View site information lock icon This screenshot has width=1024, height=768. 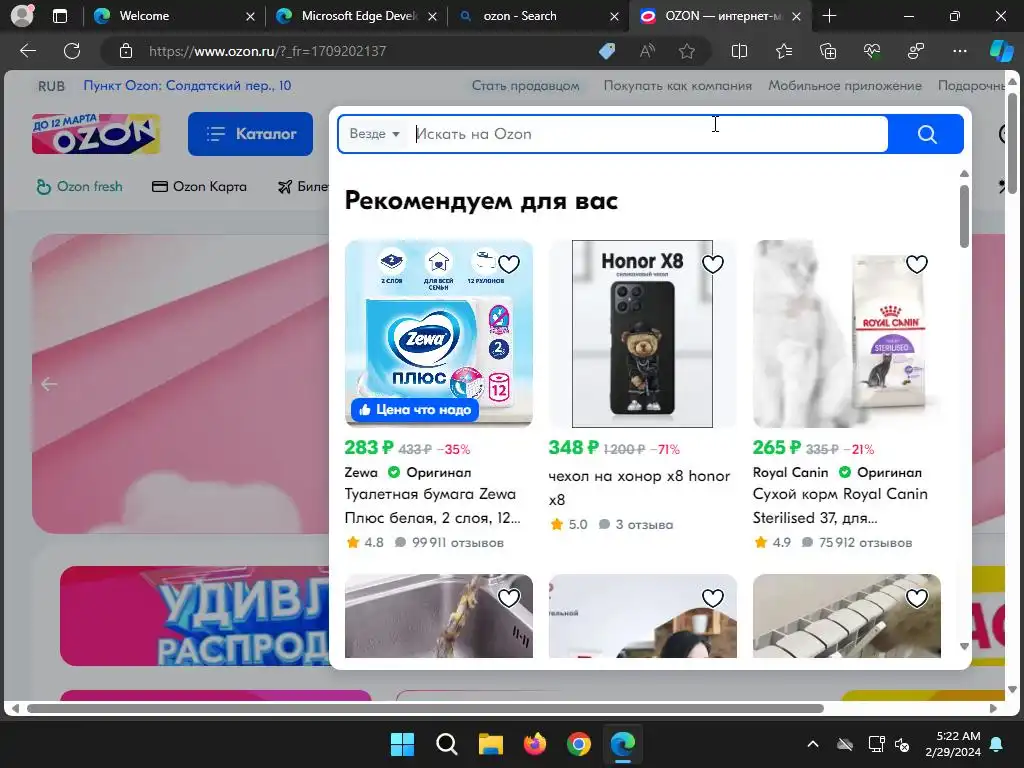pos(126,51)
